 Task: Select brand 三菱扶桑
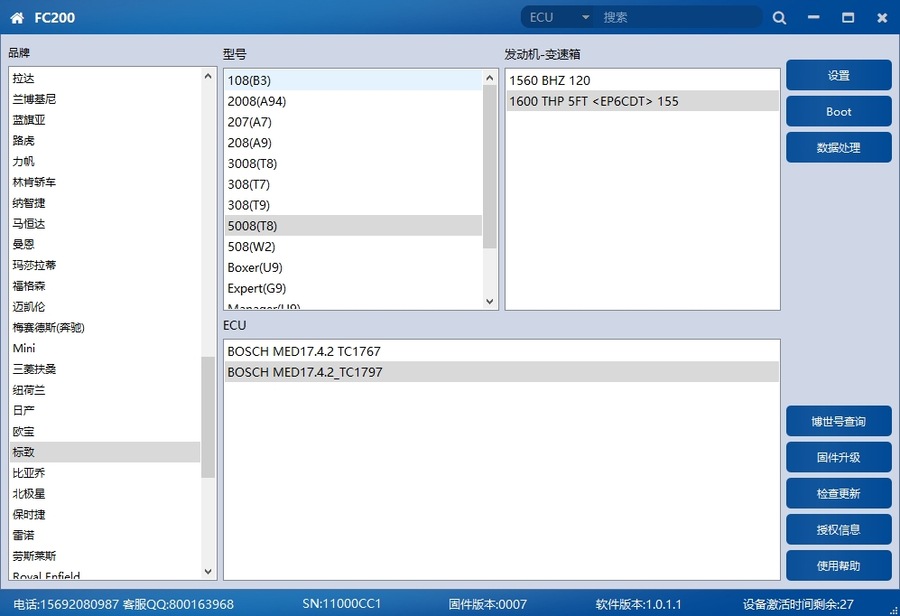(105, 369)
